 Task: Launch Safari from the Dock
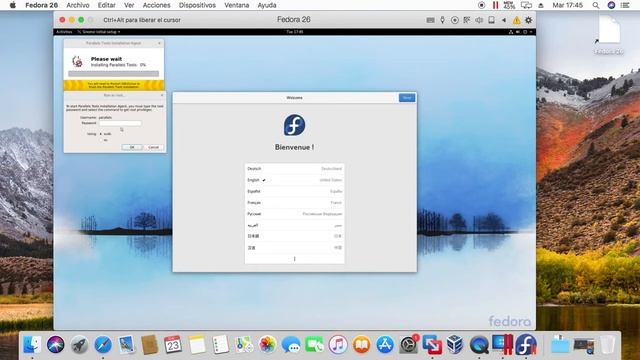pyautogui.click(x=103, y=345)
